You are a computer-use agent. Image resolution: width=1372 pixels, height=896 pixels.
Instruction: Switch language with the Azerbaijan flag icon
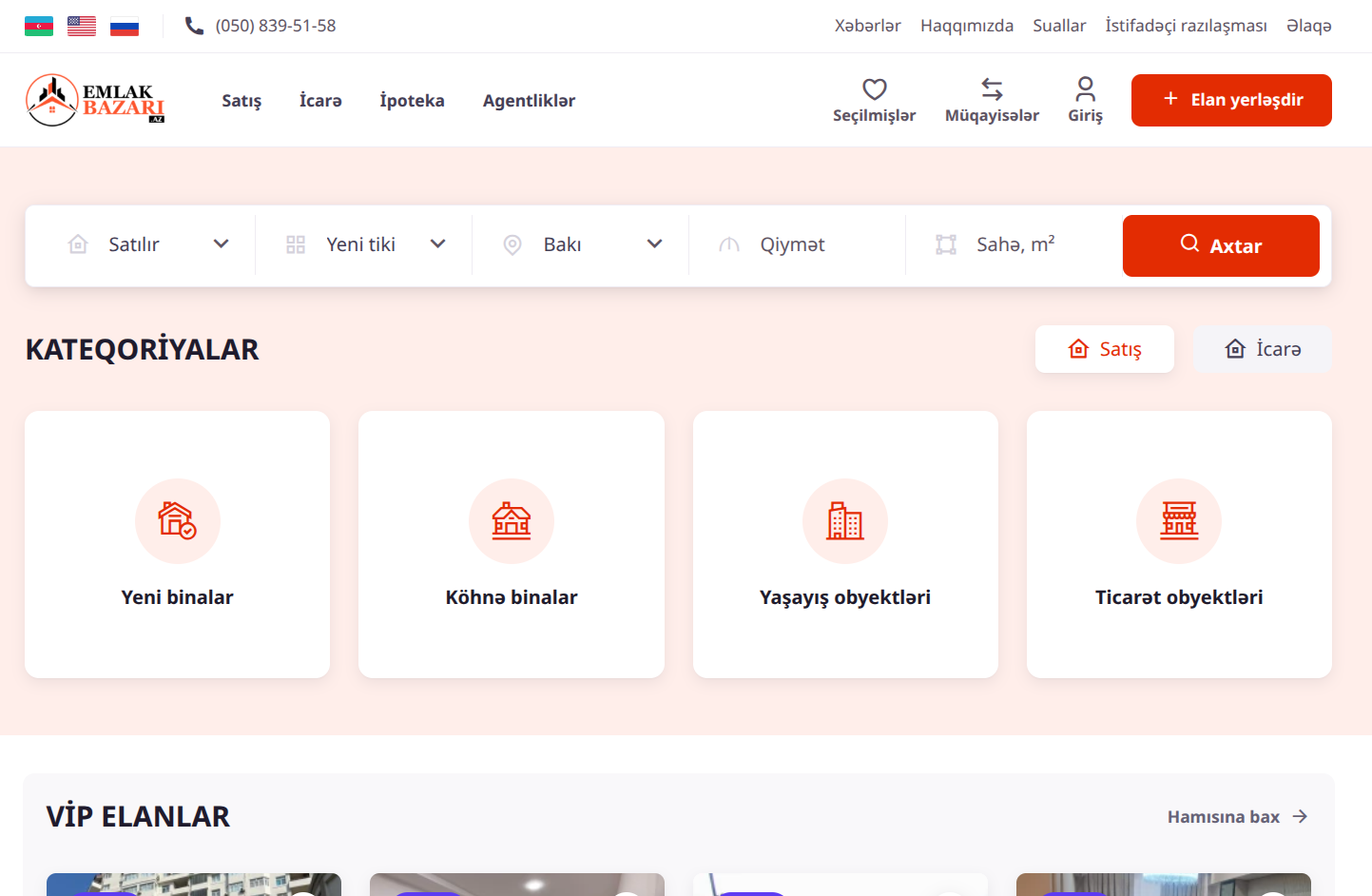coord(39,26)
